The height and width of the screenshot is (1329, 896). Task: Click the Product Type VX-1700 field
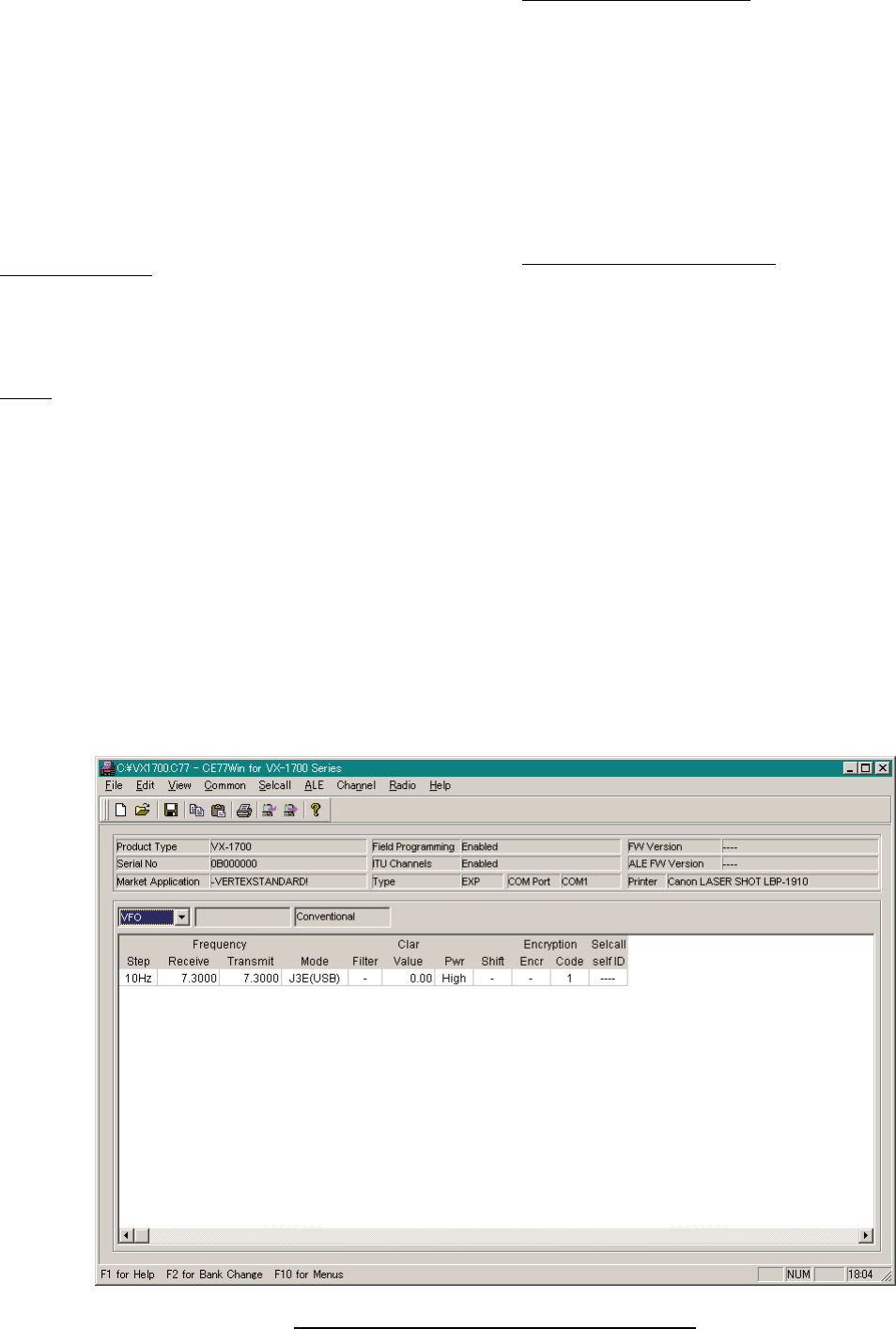[x=287, y=846]
